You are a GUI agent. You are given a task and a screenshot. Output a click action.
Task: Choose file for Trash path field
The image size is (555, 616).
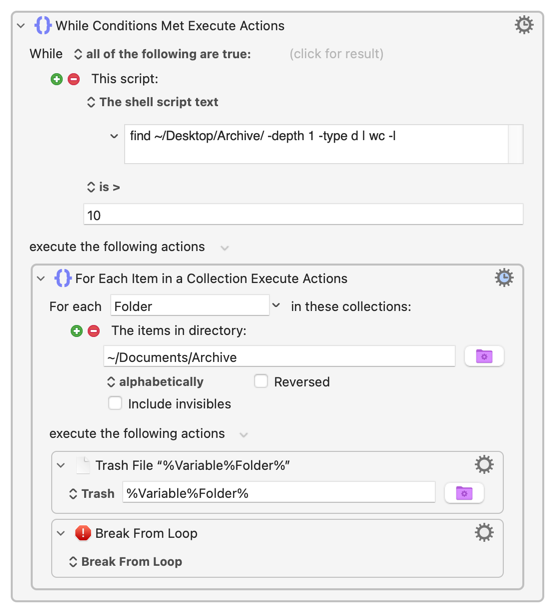[464, 493]
